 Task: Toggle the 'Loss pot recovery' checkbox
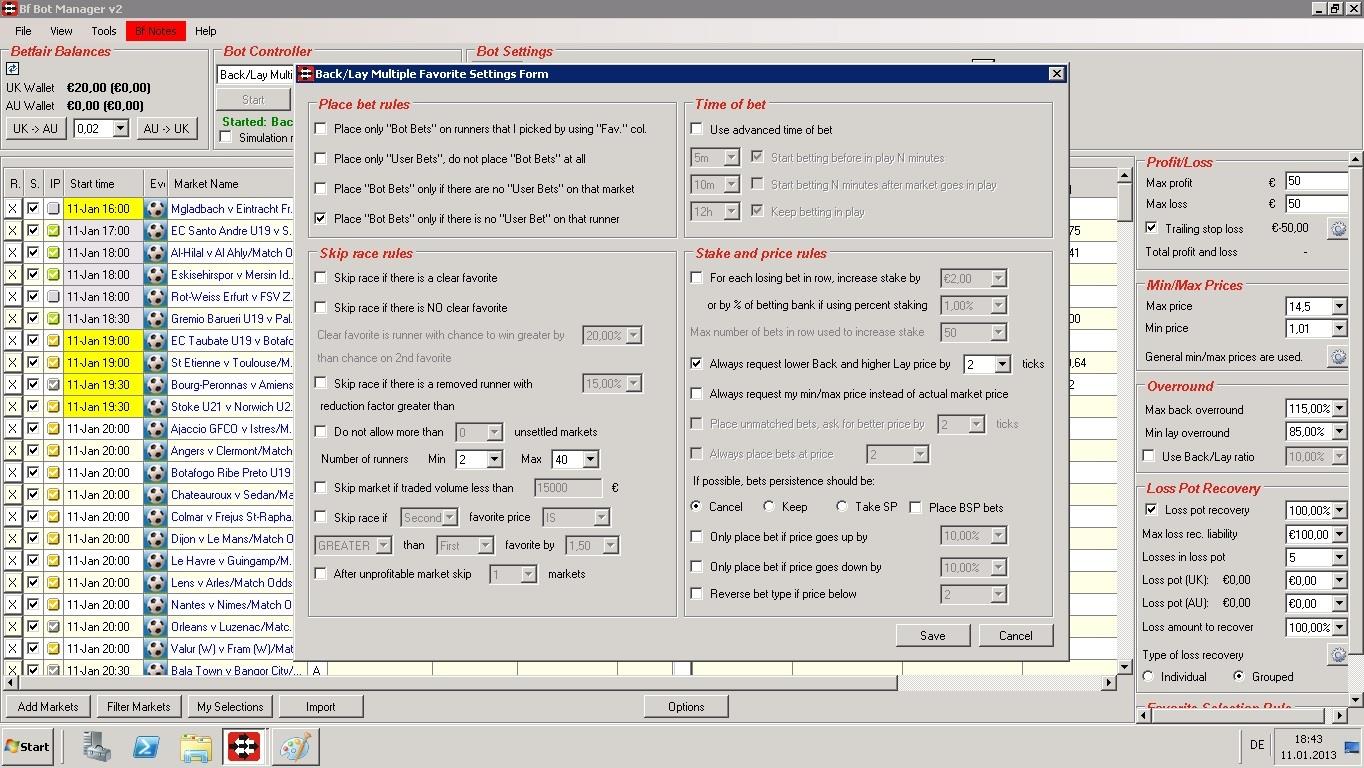(x=1151, y=510)
